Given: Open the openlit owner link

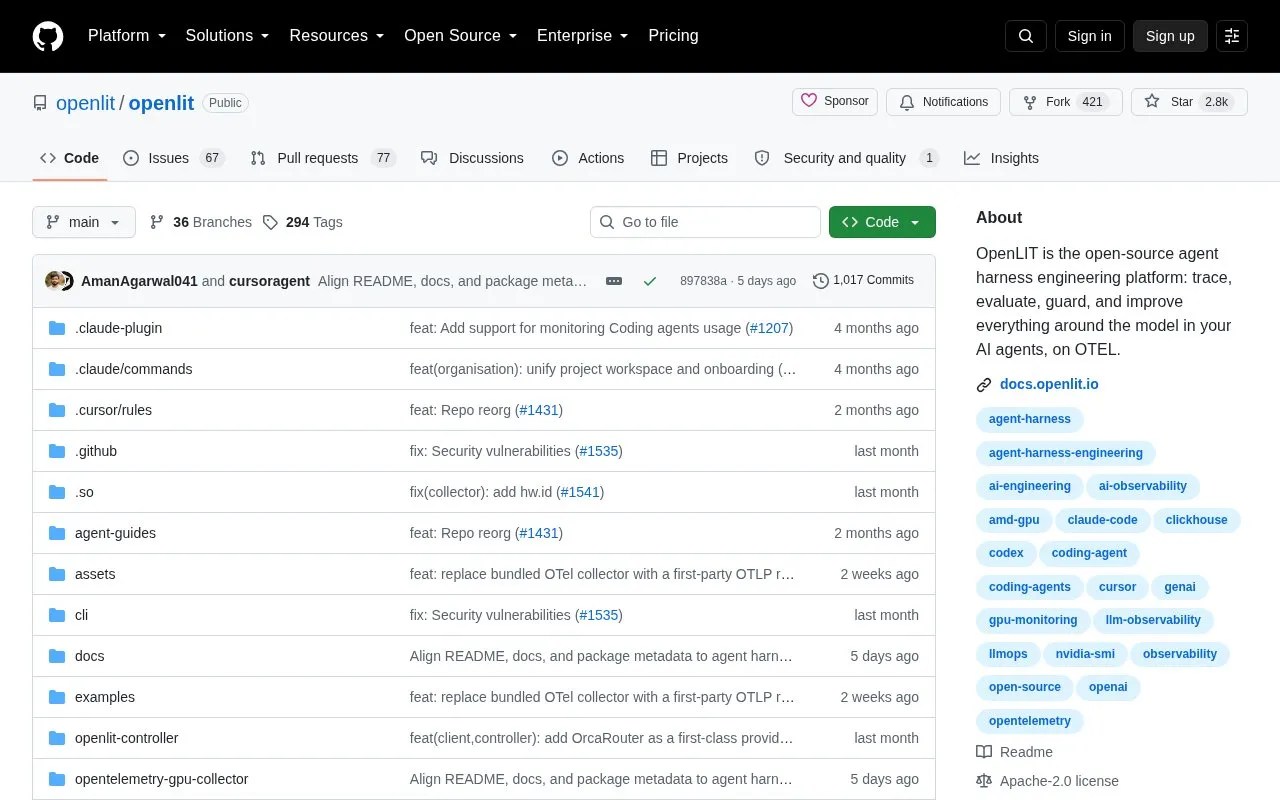Looking at the screenshot, I should (85, 103).
